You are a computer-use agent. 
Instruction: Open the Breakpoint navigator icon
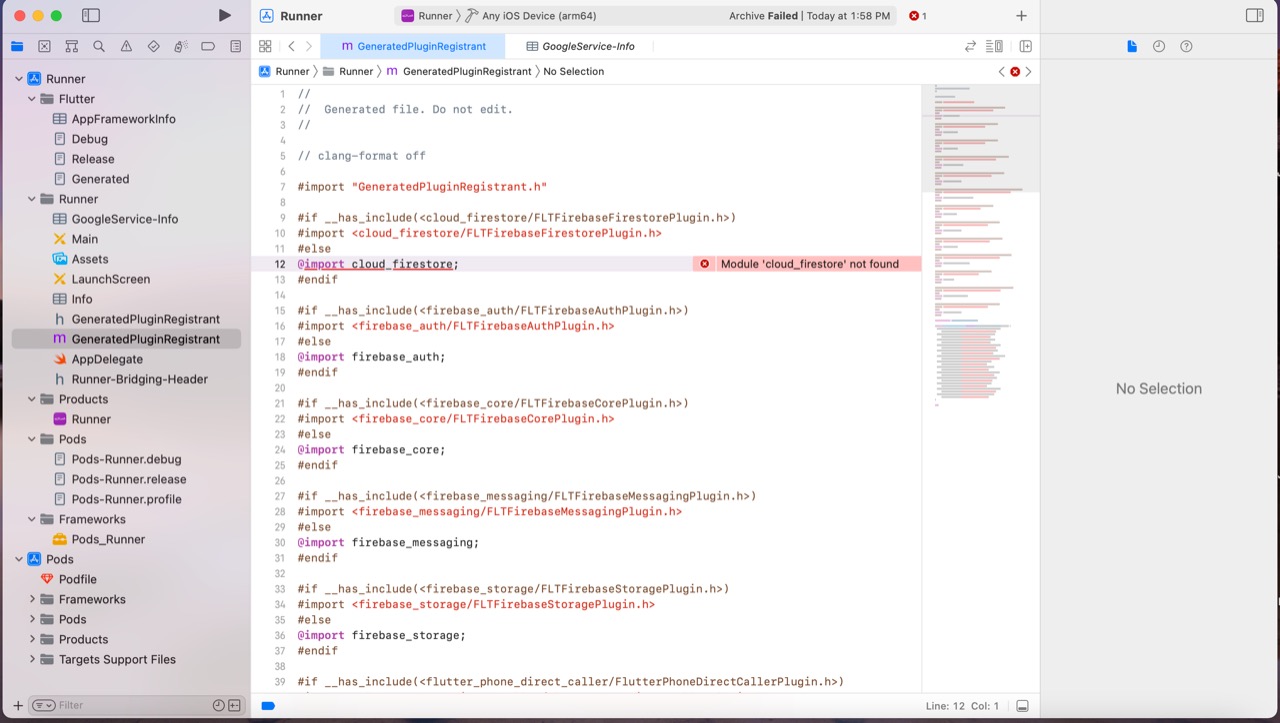pos(208,46)
